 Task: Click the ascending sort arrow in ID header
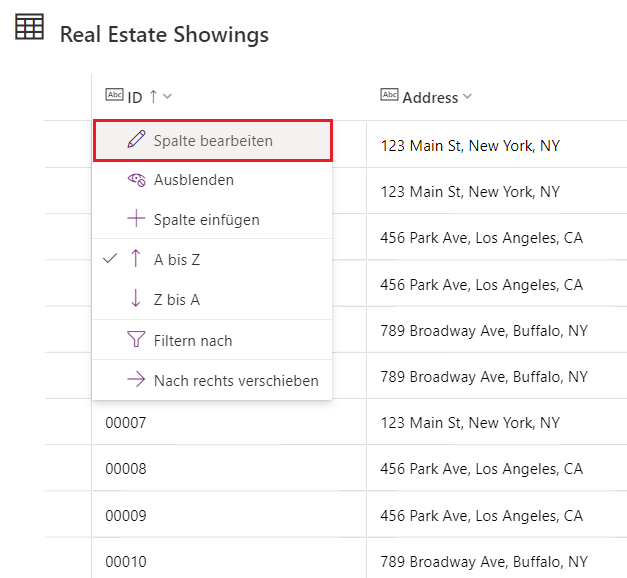tap(154, 96)
